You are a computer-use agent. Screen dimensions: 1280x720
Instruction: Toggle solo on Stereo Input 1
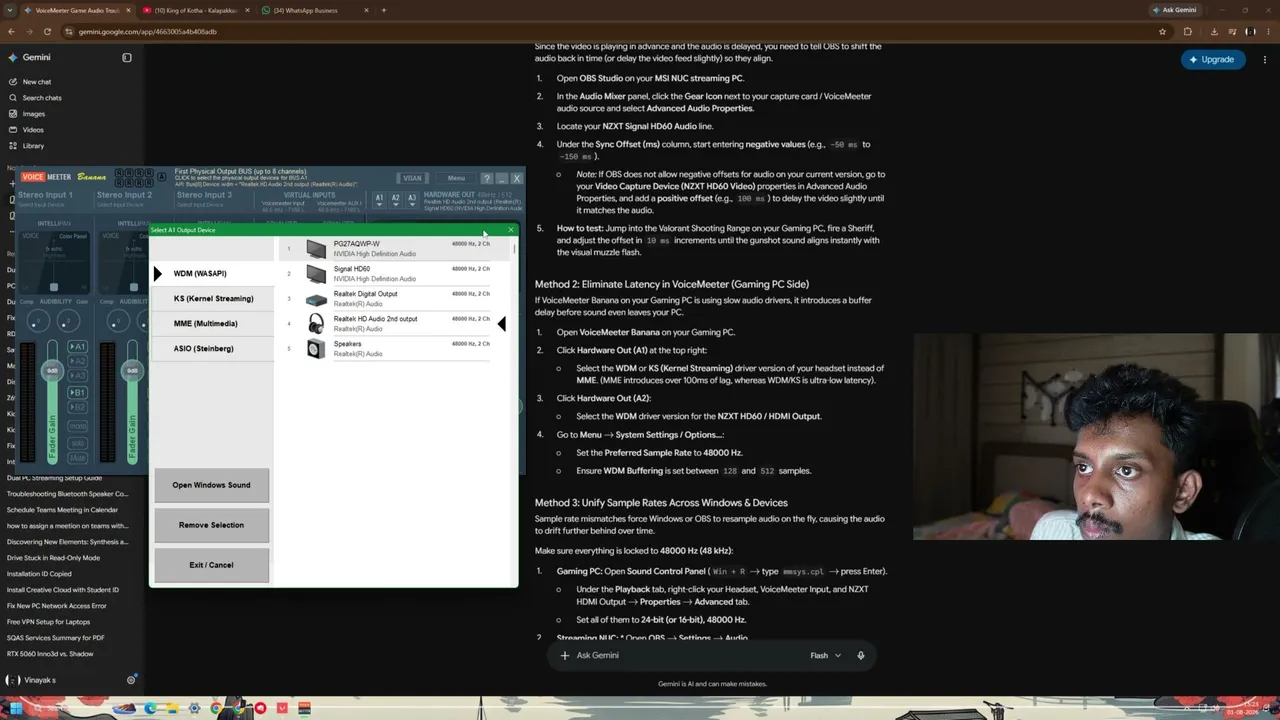point(77,442)
